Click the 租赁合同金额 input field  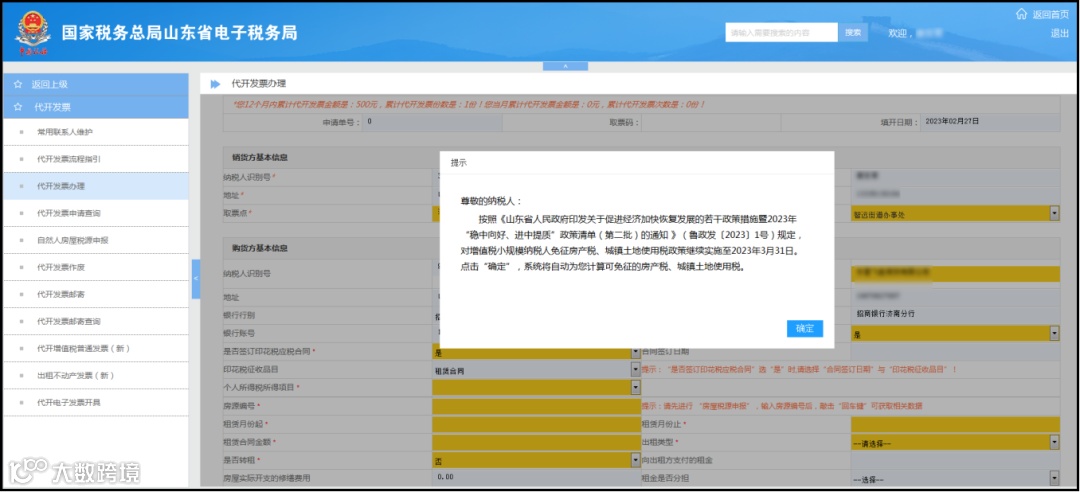(537, 442)
